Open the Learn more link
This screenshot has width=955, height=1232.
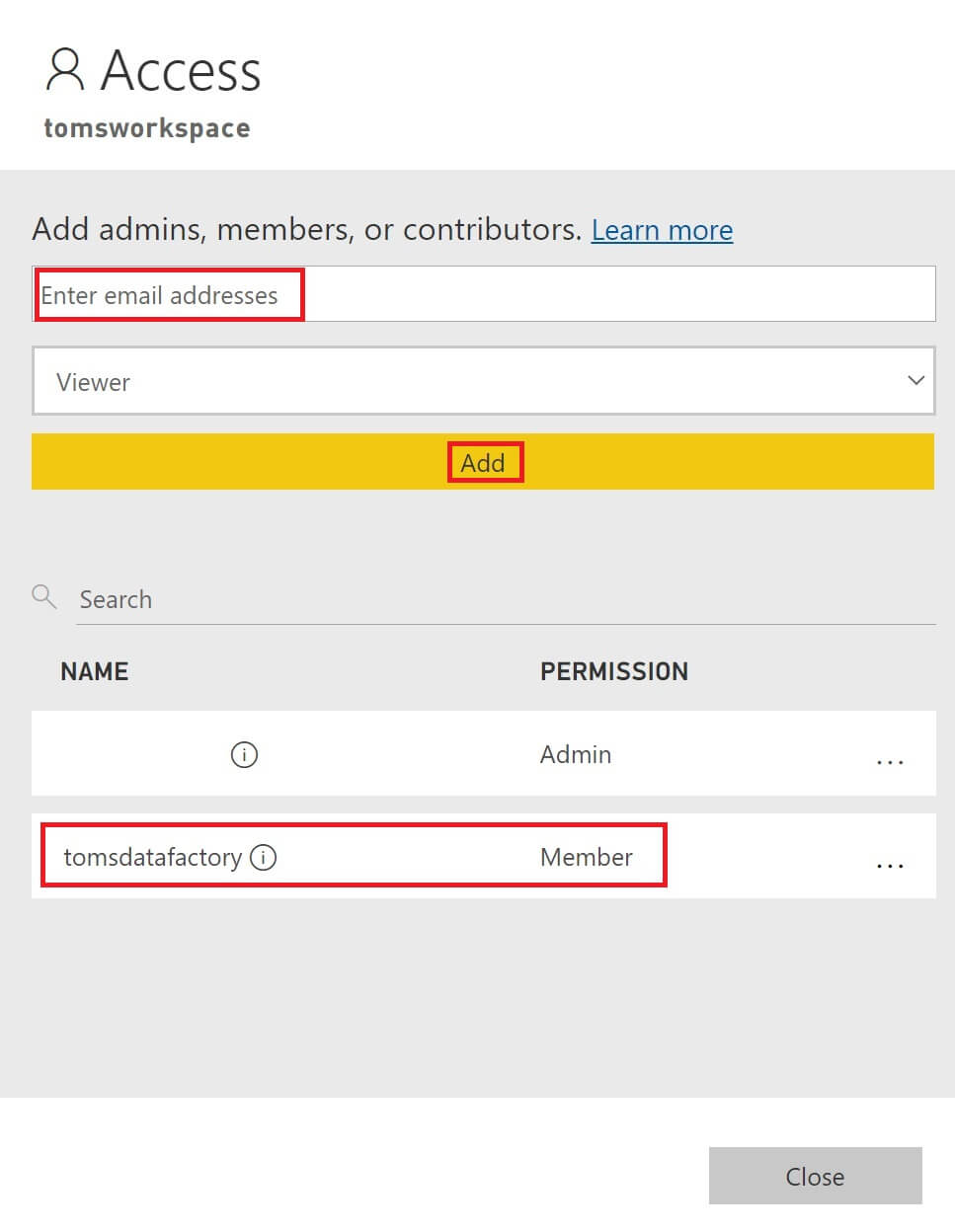point(662,229)
